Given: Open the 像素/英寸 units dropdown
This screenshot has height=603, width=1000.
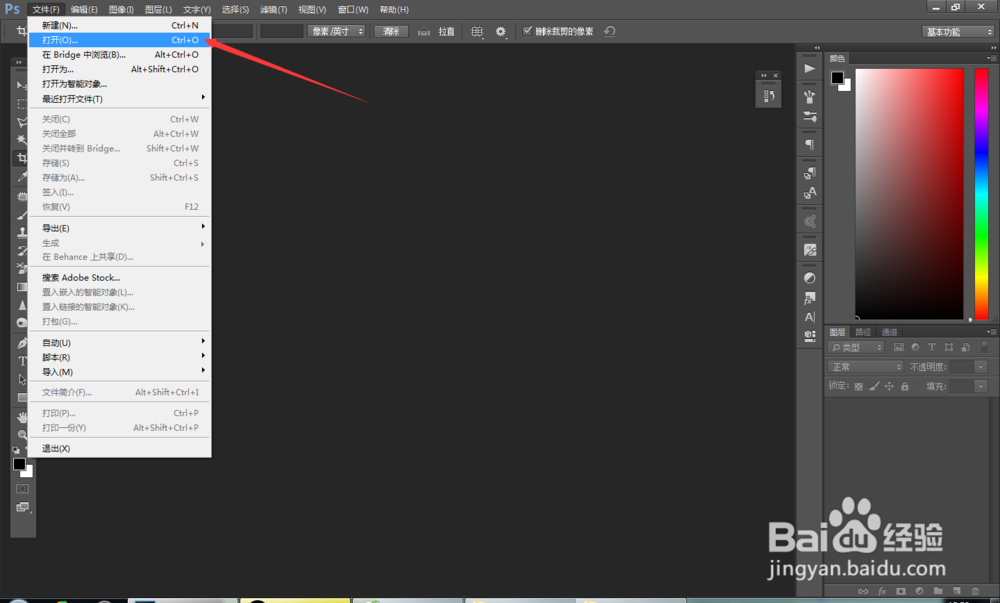Looking at the screenshot, I should point(336,31).
